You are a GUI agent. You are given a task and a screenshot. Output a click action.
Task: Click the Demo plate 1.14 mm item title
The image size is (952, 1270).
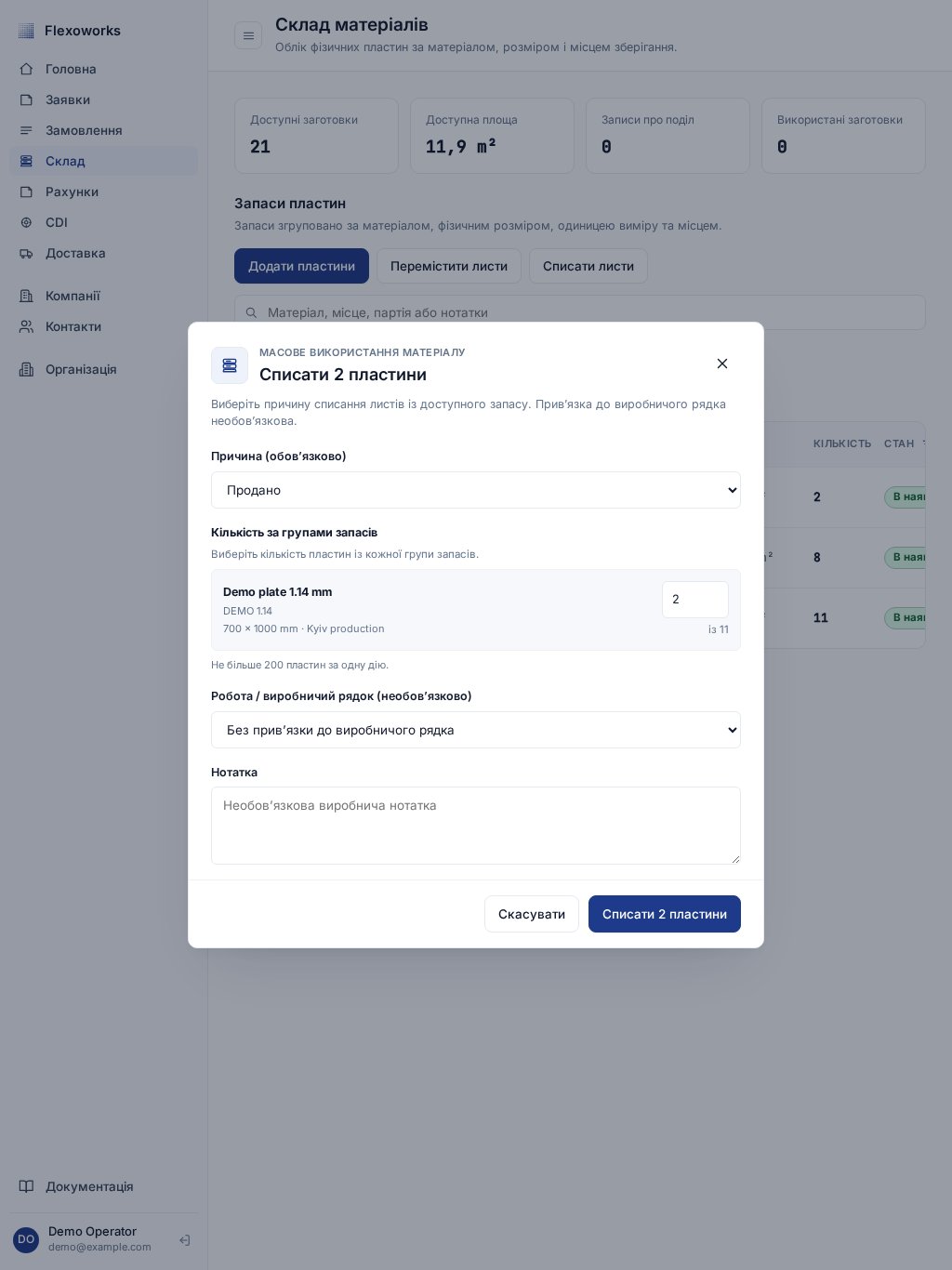click(277, 591)
